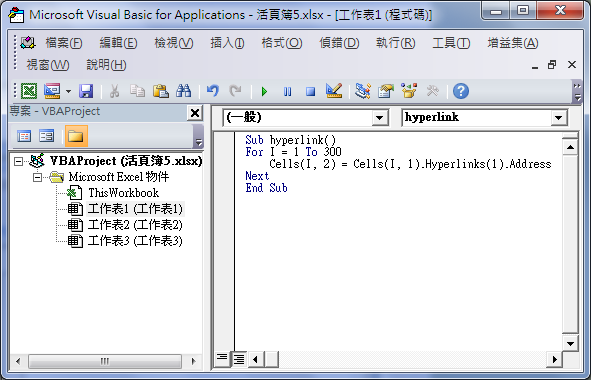Click the Cut scissors icon
Image resolution: width=591 pixels, height=380 pixels.
pos(114,91)
